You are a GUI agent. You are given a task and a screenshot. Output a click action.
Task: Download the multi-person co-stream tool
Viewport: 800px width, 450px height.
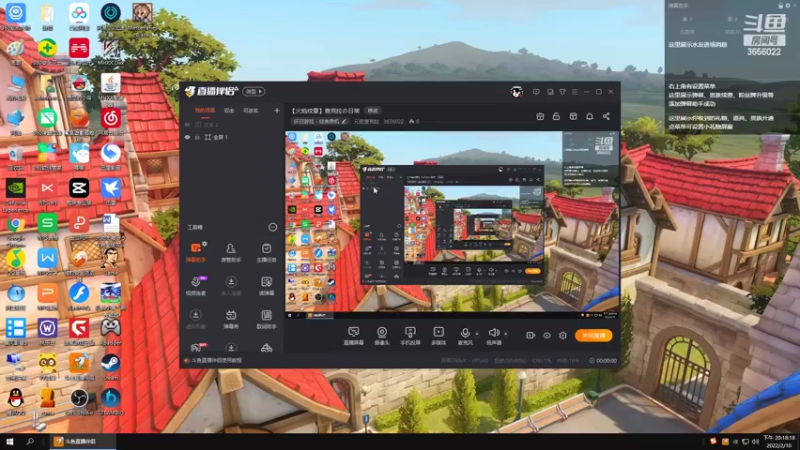[x=231, y=286]
